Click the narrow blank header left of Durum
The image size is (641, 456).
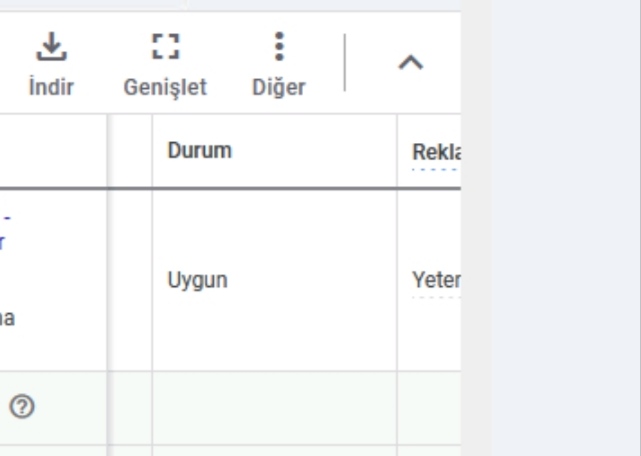[130, 151]
